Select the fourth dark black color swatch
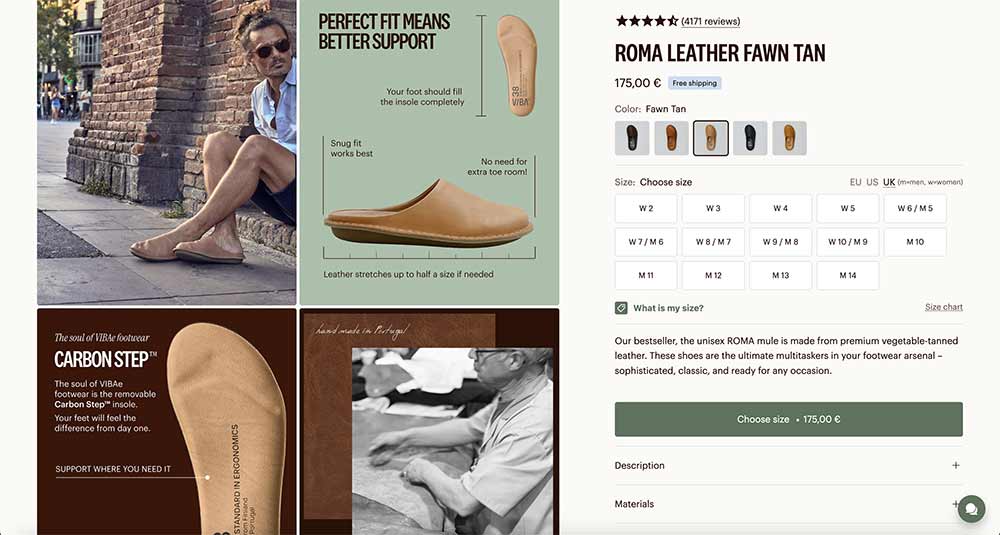The height and width of the screenshot is (535, 1000). point(750,138)
